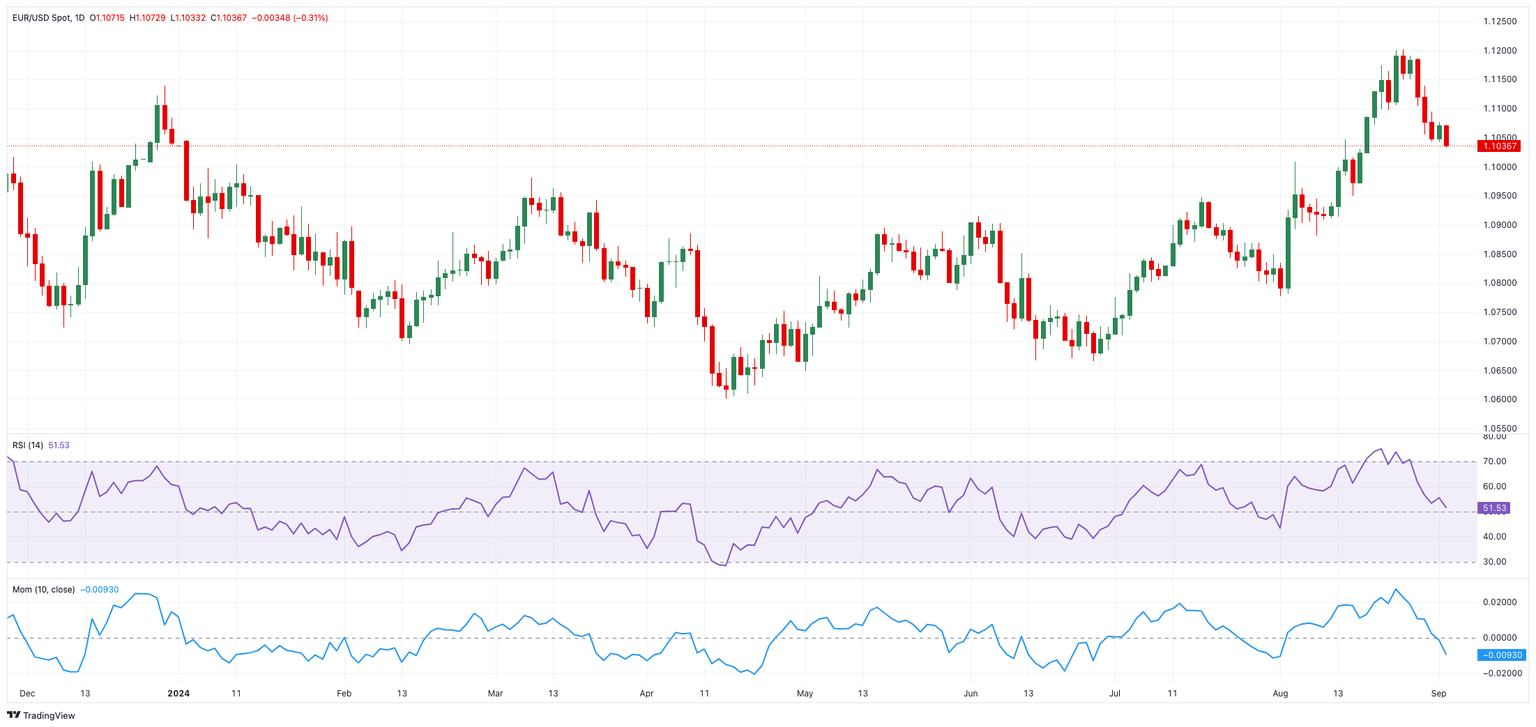Click the TradingView logo
This screenshot has height=727, width=1536.
(x=41, y=715)
